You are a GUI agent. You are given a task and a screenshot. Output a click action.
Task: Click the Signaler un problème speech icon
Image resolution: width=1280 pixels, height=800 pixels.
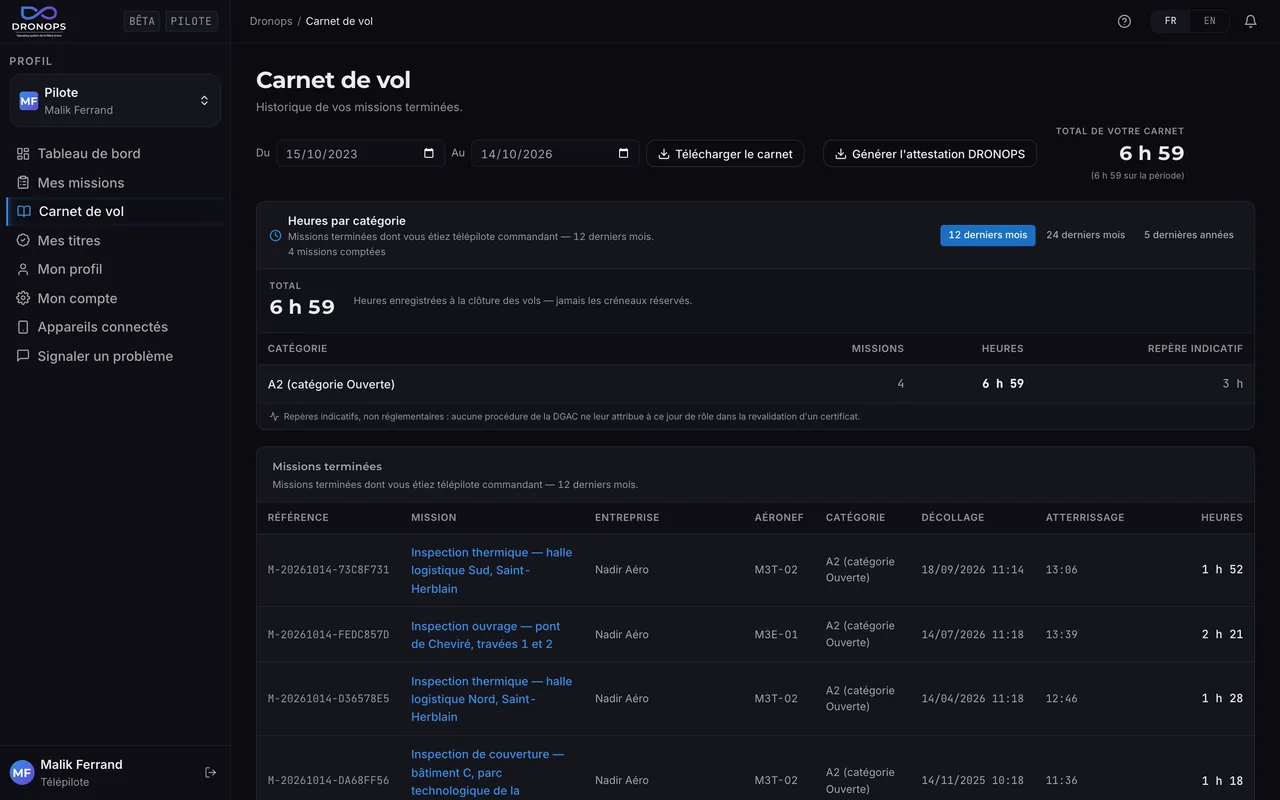pos(23,356)
